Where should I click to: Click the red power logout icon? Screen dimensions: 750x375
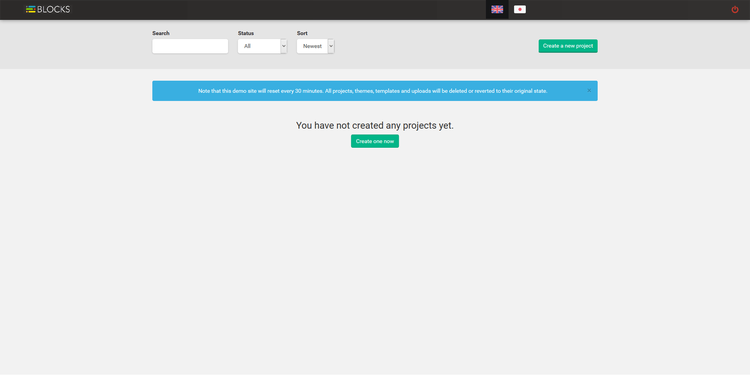735,10
